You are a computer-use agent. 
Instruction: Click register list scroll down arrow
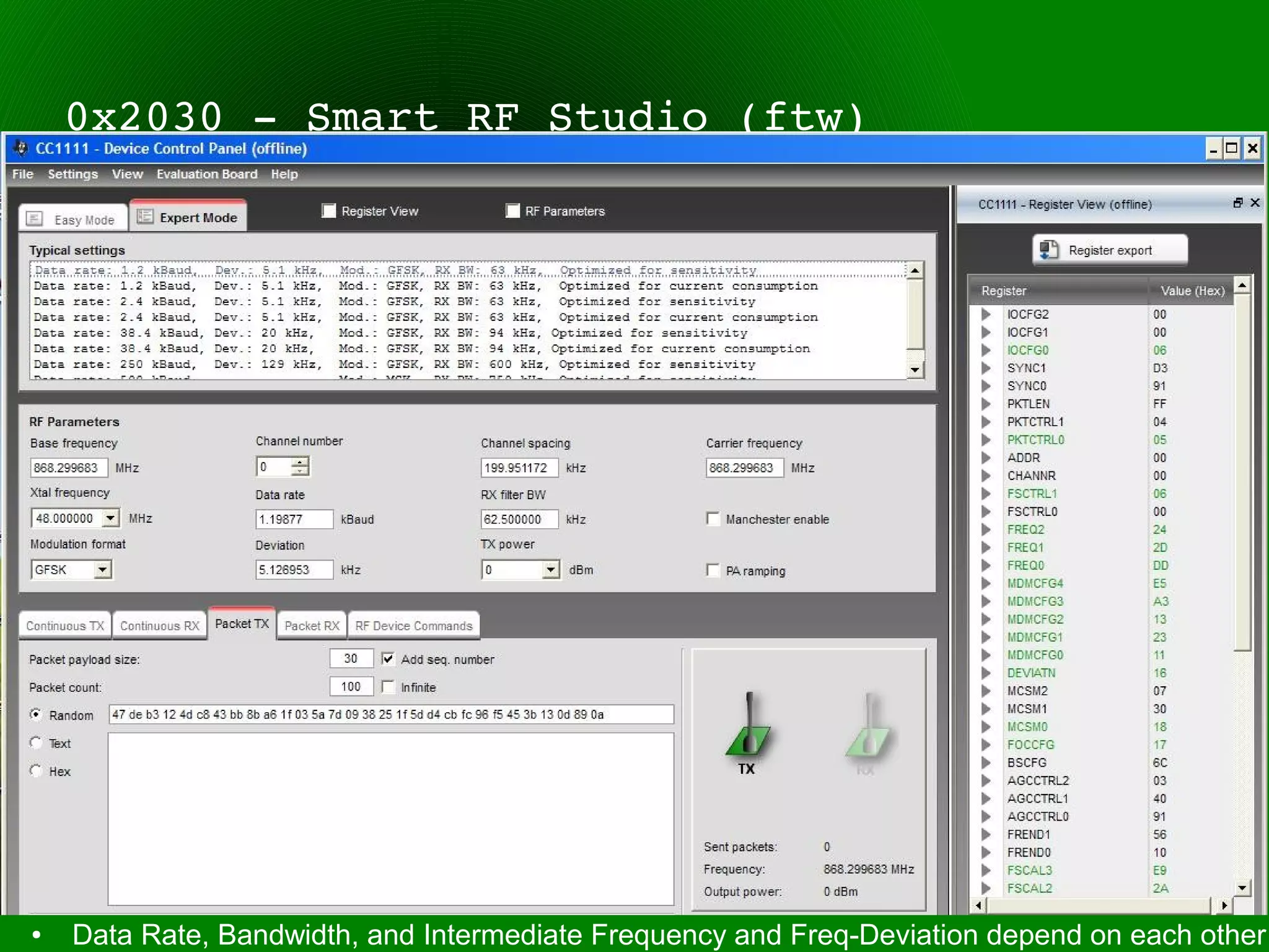coord(1242,888)
